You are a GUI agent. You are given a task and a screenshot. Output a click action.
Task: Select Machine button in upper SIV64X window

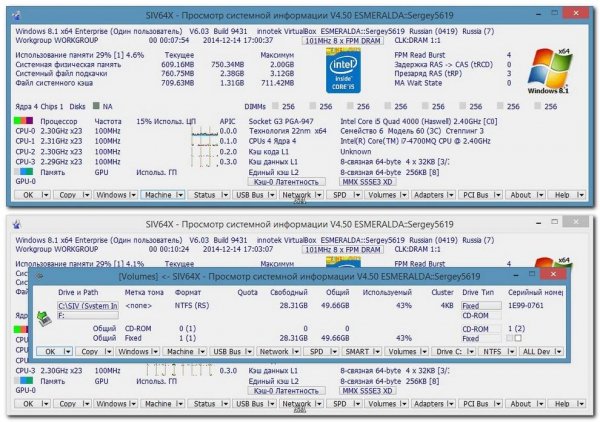[x=158, y=195]
